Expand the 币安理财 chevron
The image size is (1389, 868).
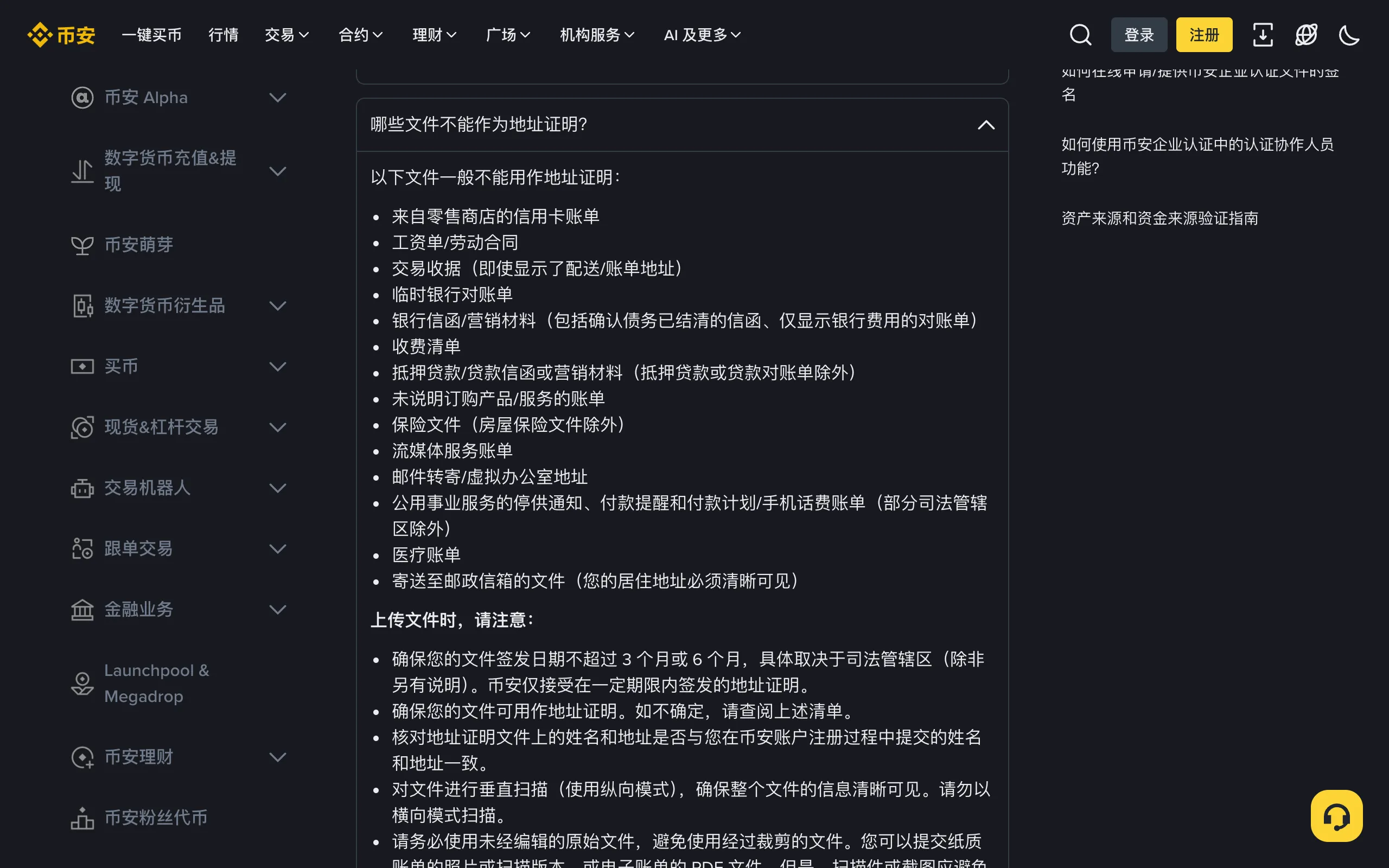278,757
